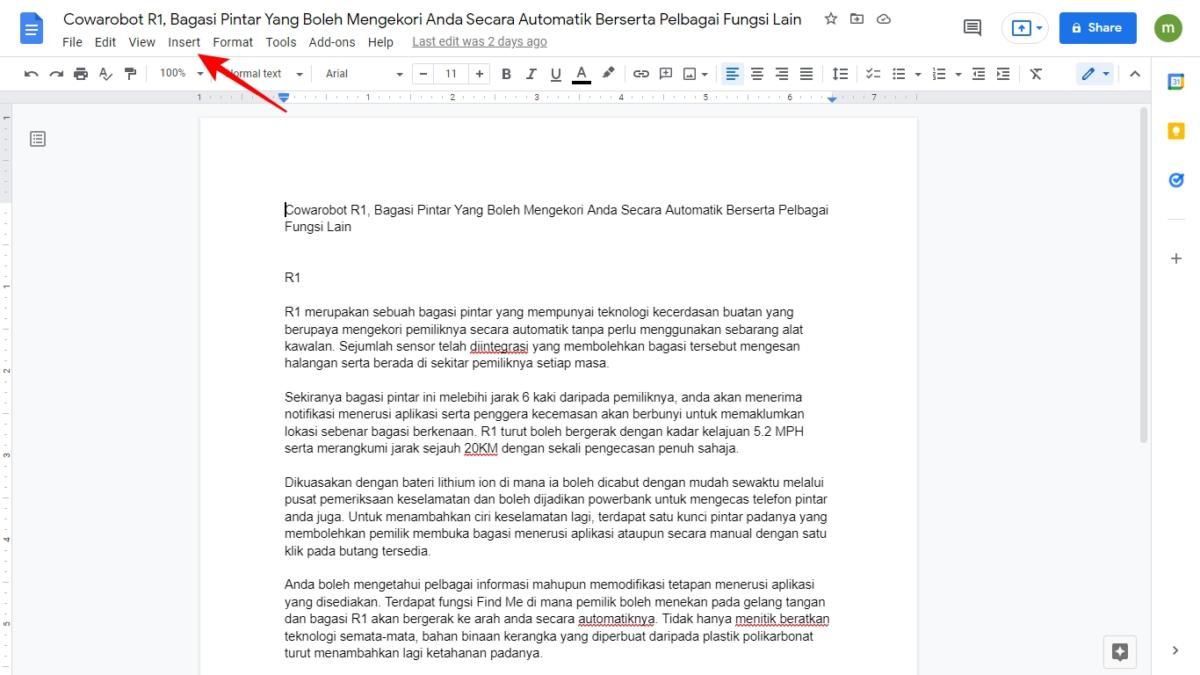Open the Arial font dropdown
Viewport: 1200px width, 675px height.
point(364,74)
